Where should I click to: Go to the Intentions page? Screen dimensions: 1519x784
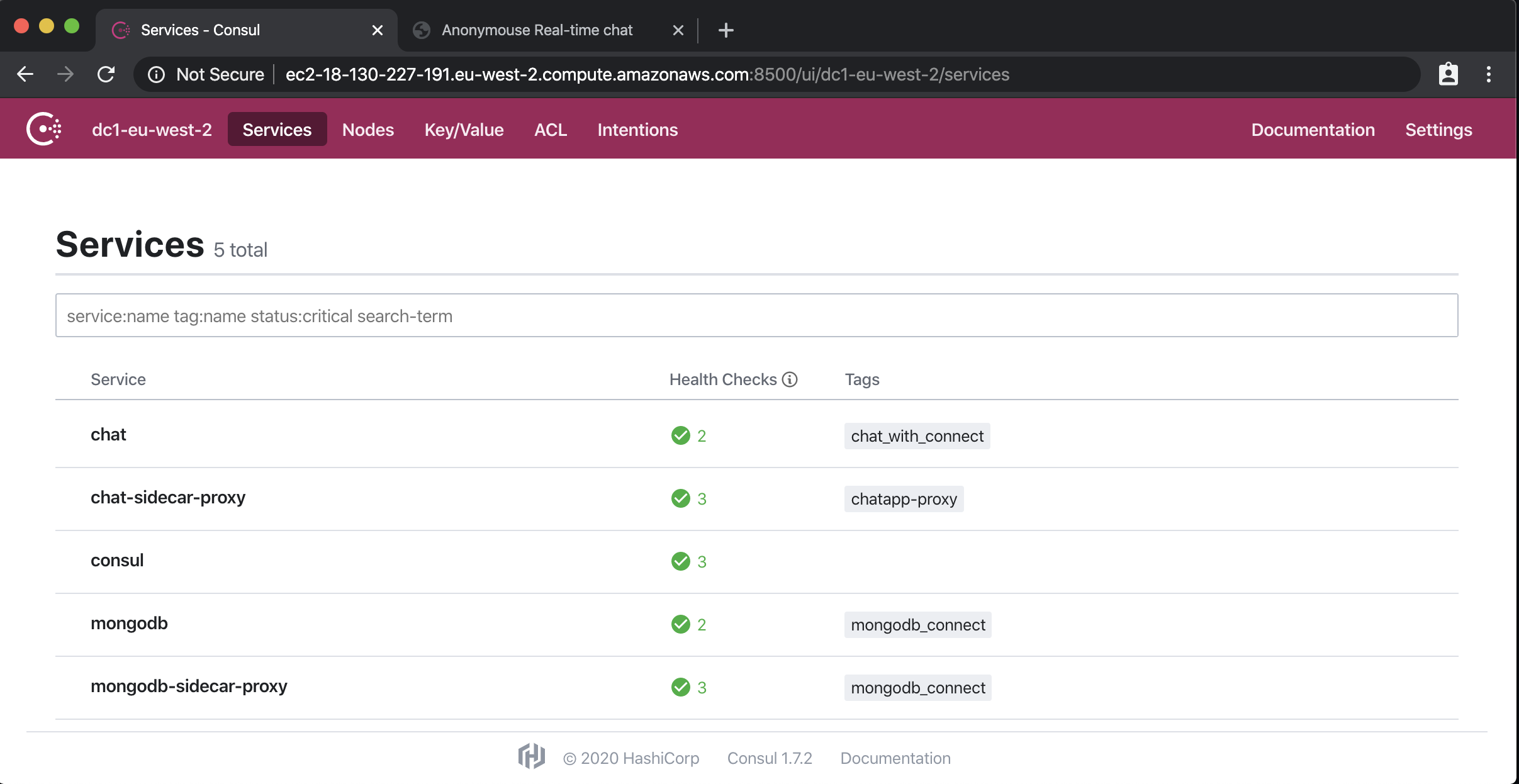tap(637, 130)
